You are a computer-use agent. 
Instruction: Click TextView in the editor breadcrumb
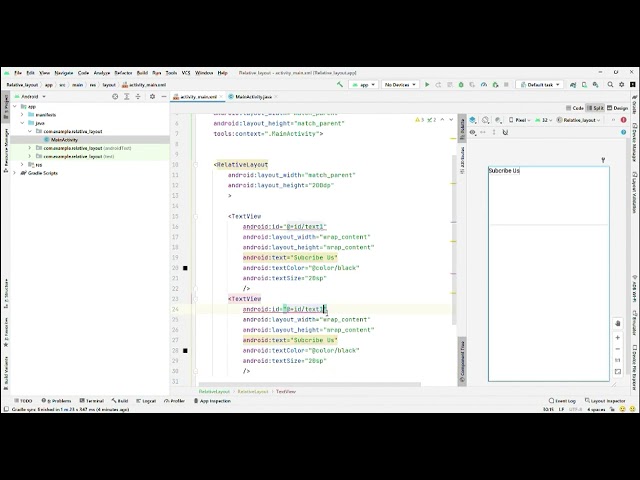[x=286, y=391]
